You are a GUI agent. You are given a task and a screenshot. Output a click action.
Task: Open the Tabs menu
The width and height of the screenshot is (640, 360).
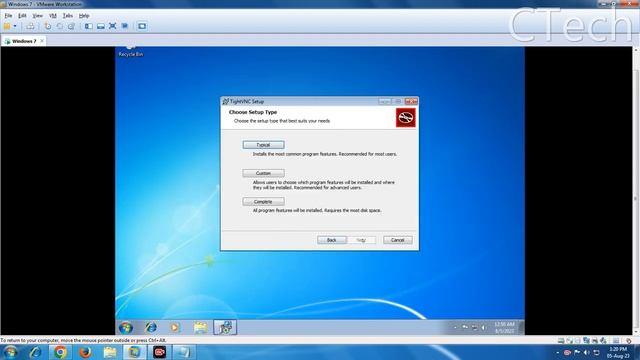pyautogui.click(x=67, y=16)
